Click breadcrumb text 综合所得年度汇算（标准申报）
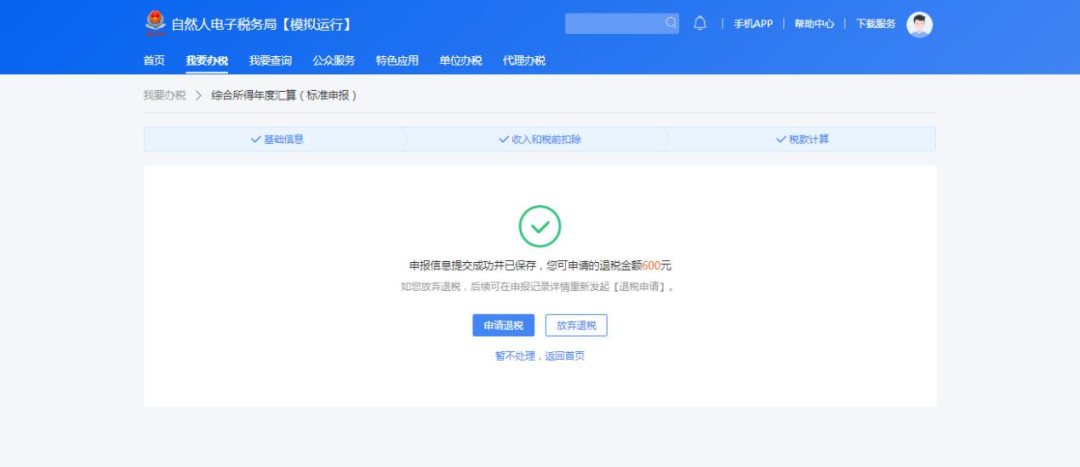 click(x=284, y=96)
